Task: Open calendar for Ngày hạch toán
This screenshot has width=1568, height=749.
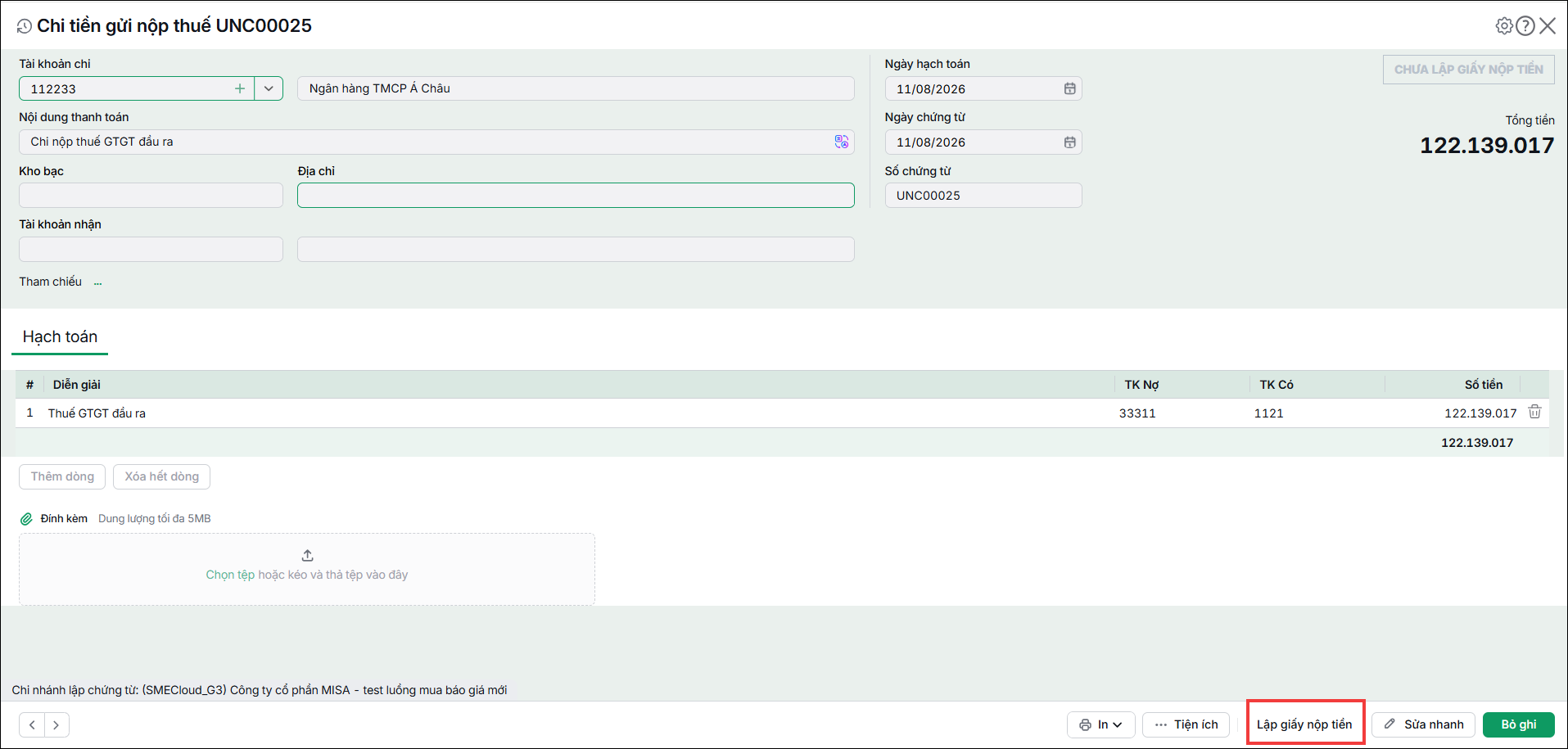Action: [x=1069, y=88]
